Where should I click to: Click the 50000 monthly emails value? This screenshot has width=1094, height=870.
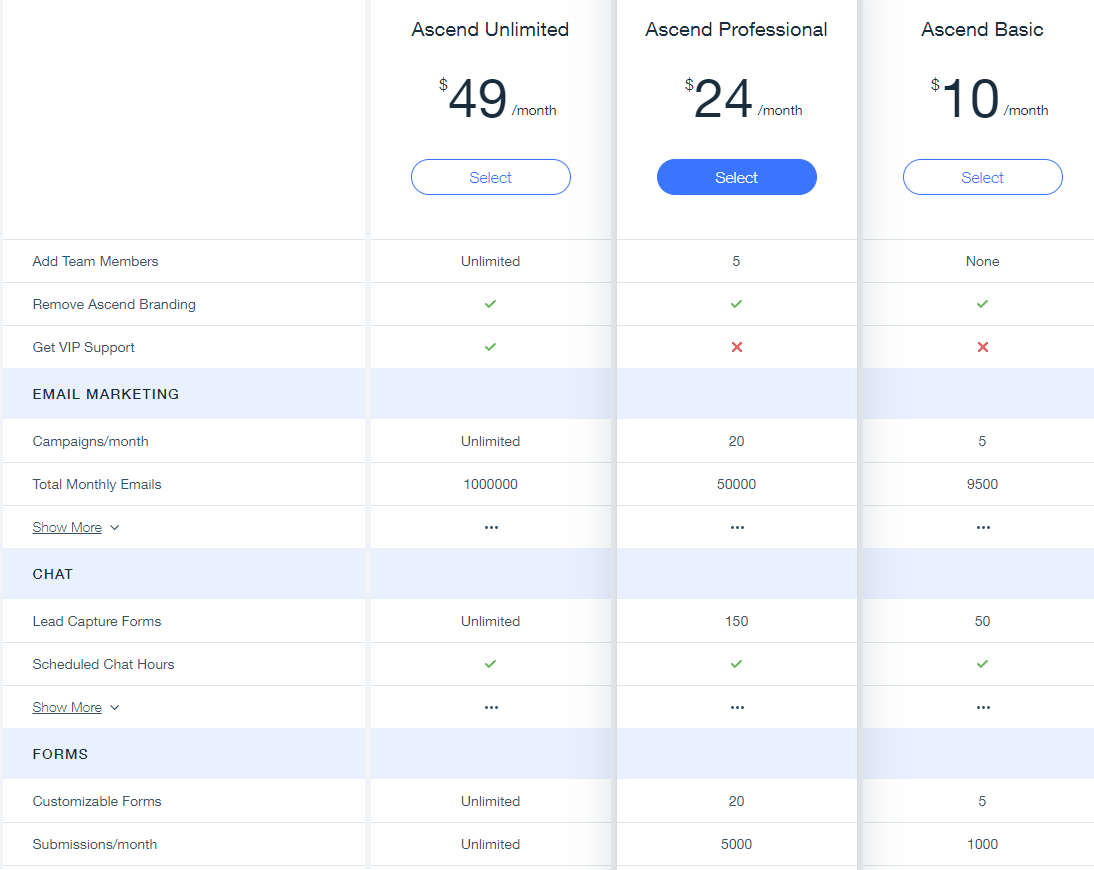737,484
